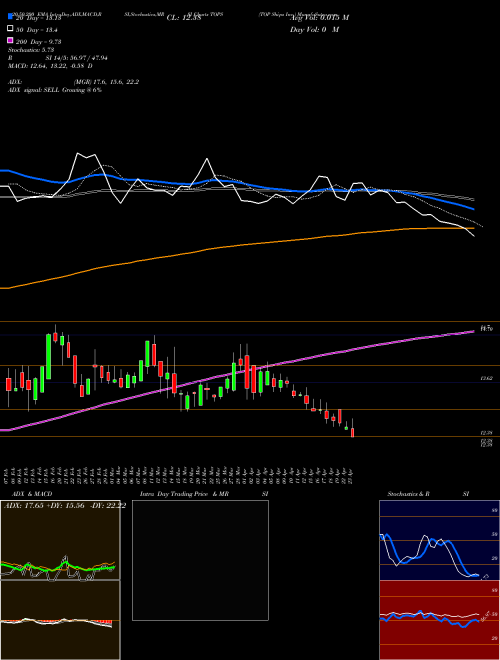Click the 'ADX signal: SELL Growing @ 6%' line
The height and width of the screenshot is (660, 500).
55,90
